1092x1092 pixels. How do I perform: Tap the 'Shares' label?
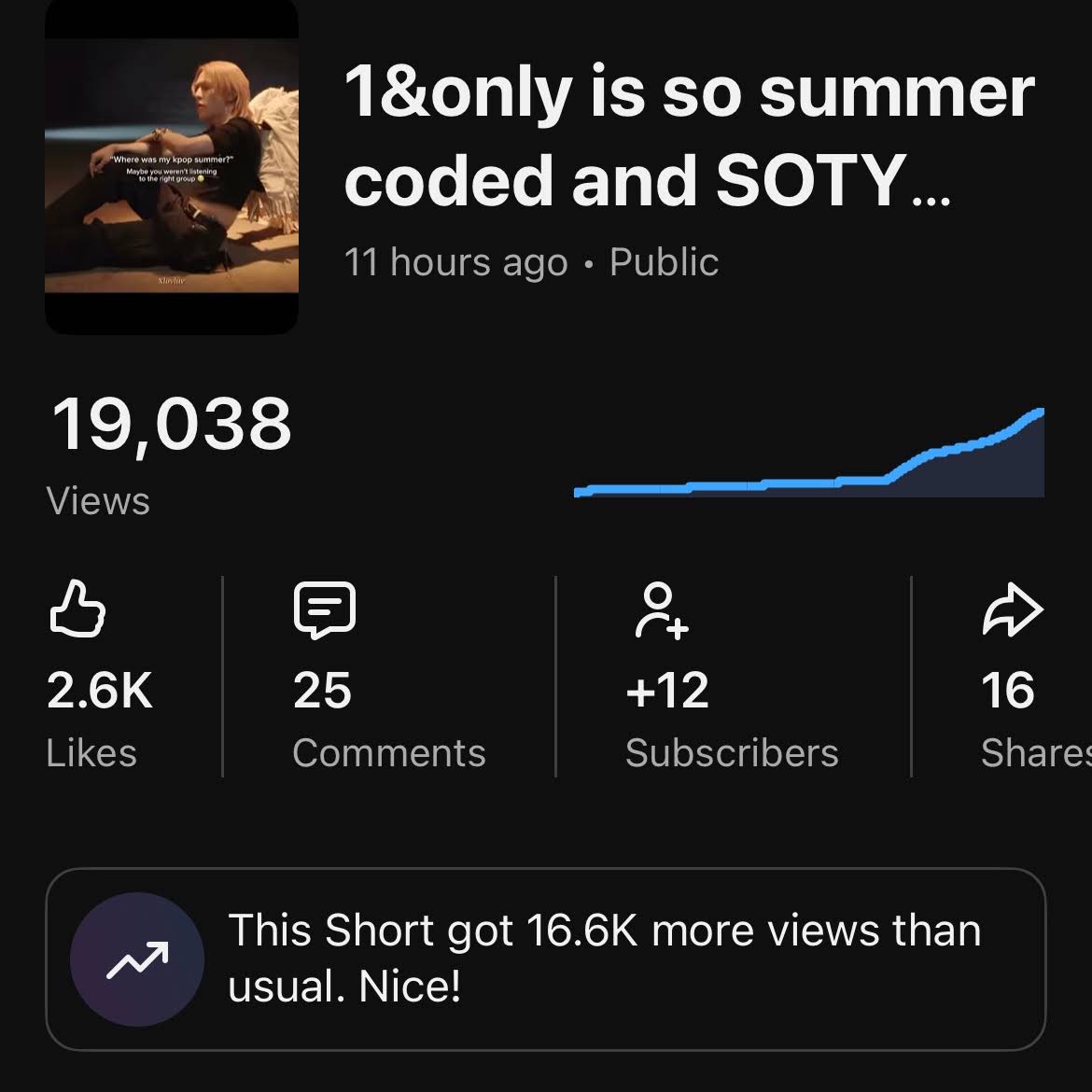(x=1036, y=753)
